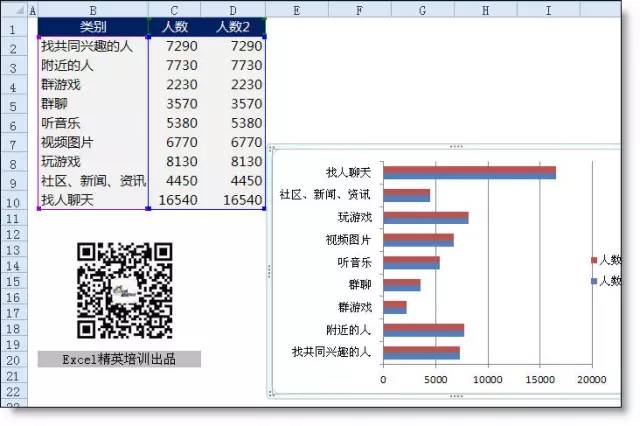Select column G header

[x=422, y=10]
